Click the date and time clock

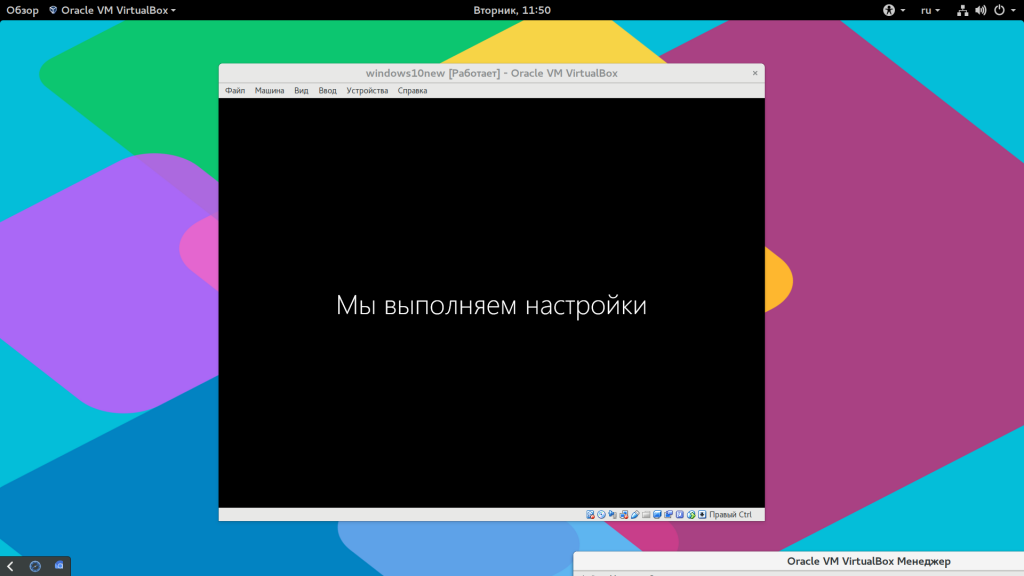click(x=511, y=10)
